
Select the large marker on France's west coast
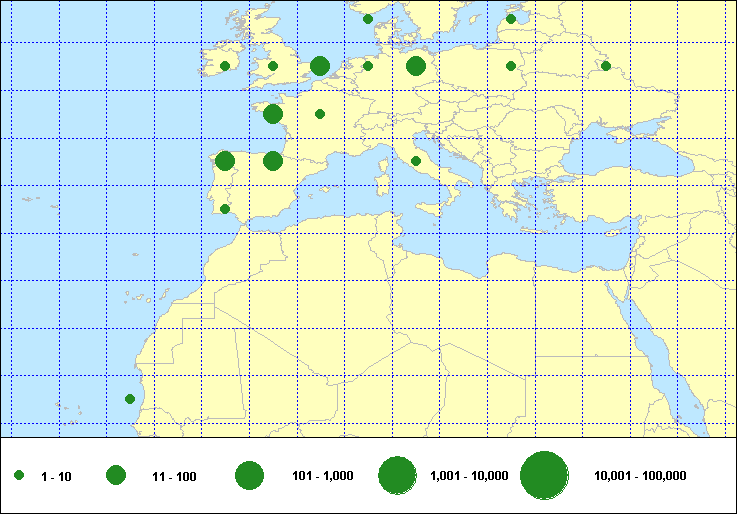[x=272, y=113]
